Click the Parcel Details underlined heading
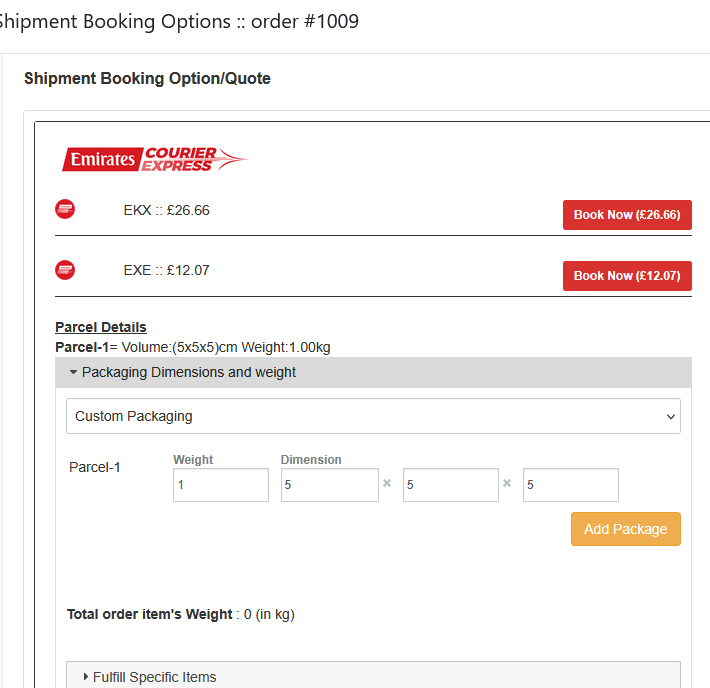The image size is (710, 688). [x=101, y=327]
